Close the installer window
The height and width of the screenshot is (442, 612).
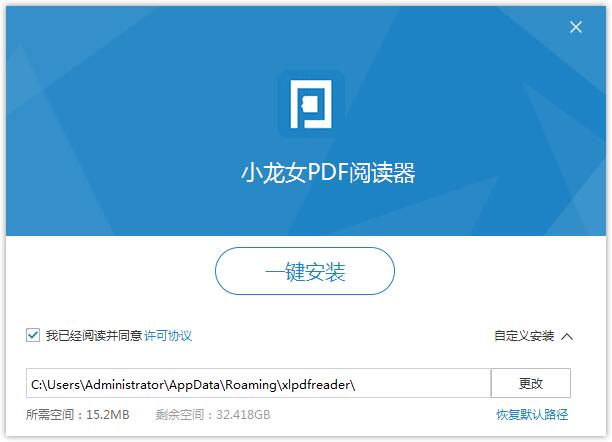[576, 27]
